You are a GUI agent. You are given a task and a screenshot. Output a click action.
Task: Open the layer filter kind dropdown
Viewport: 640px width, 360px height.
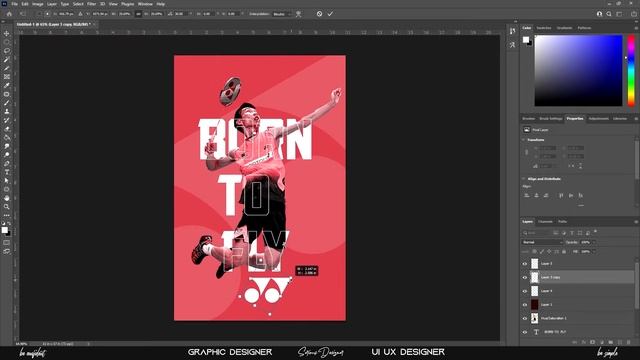pos(537,233)
